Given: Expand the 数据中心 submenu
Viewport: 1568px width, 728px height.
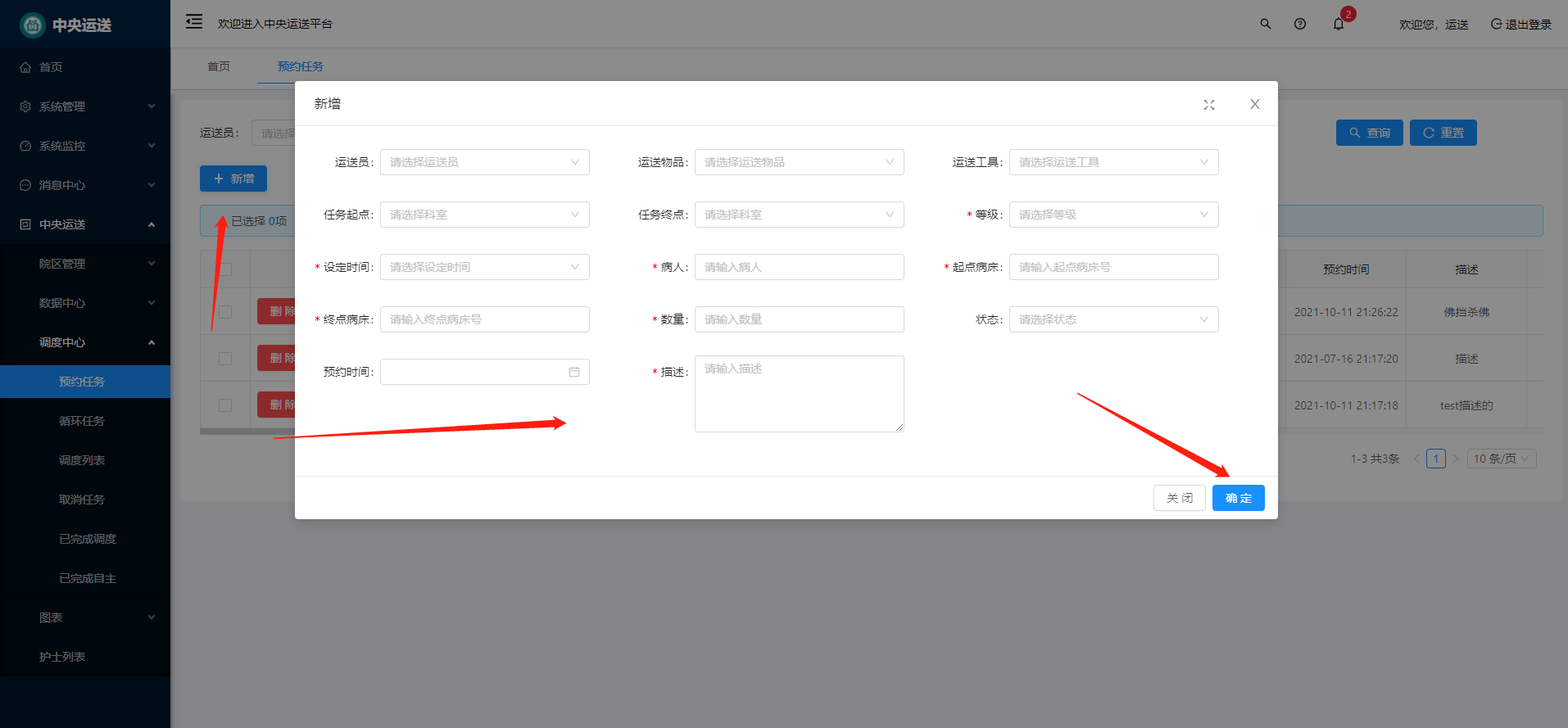Looking at the screenshot, I should coord(85,303).
